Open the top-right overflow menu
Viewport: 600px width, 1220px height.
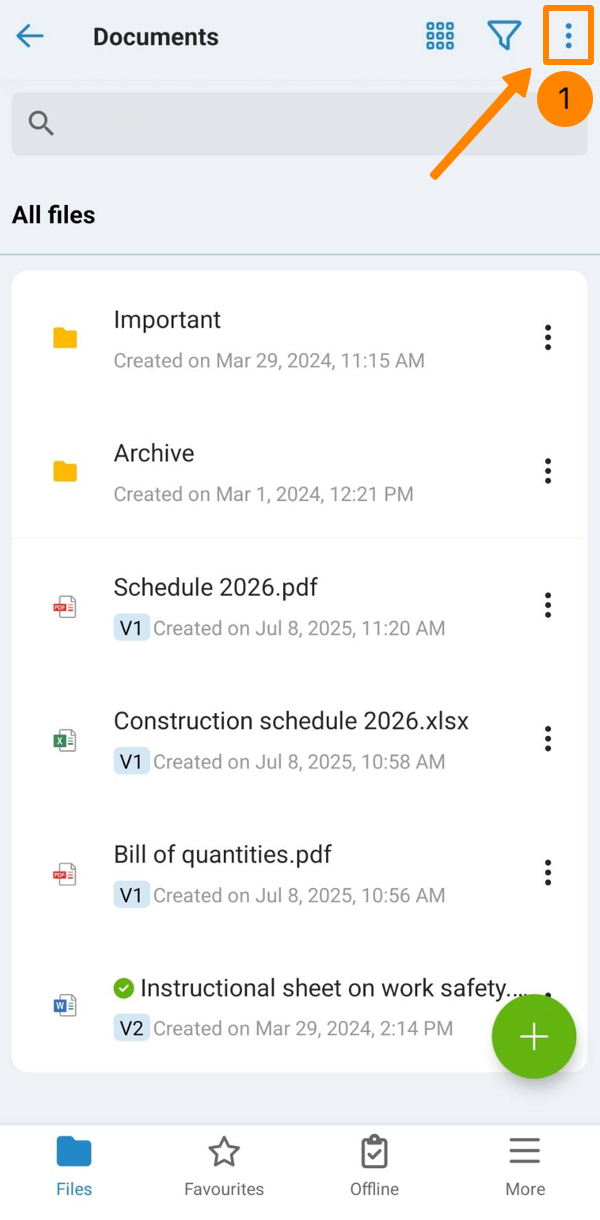coord(568,37)
